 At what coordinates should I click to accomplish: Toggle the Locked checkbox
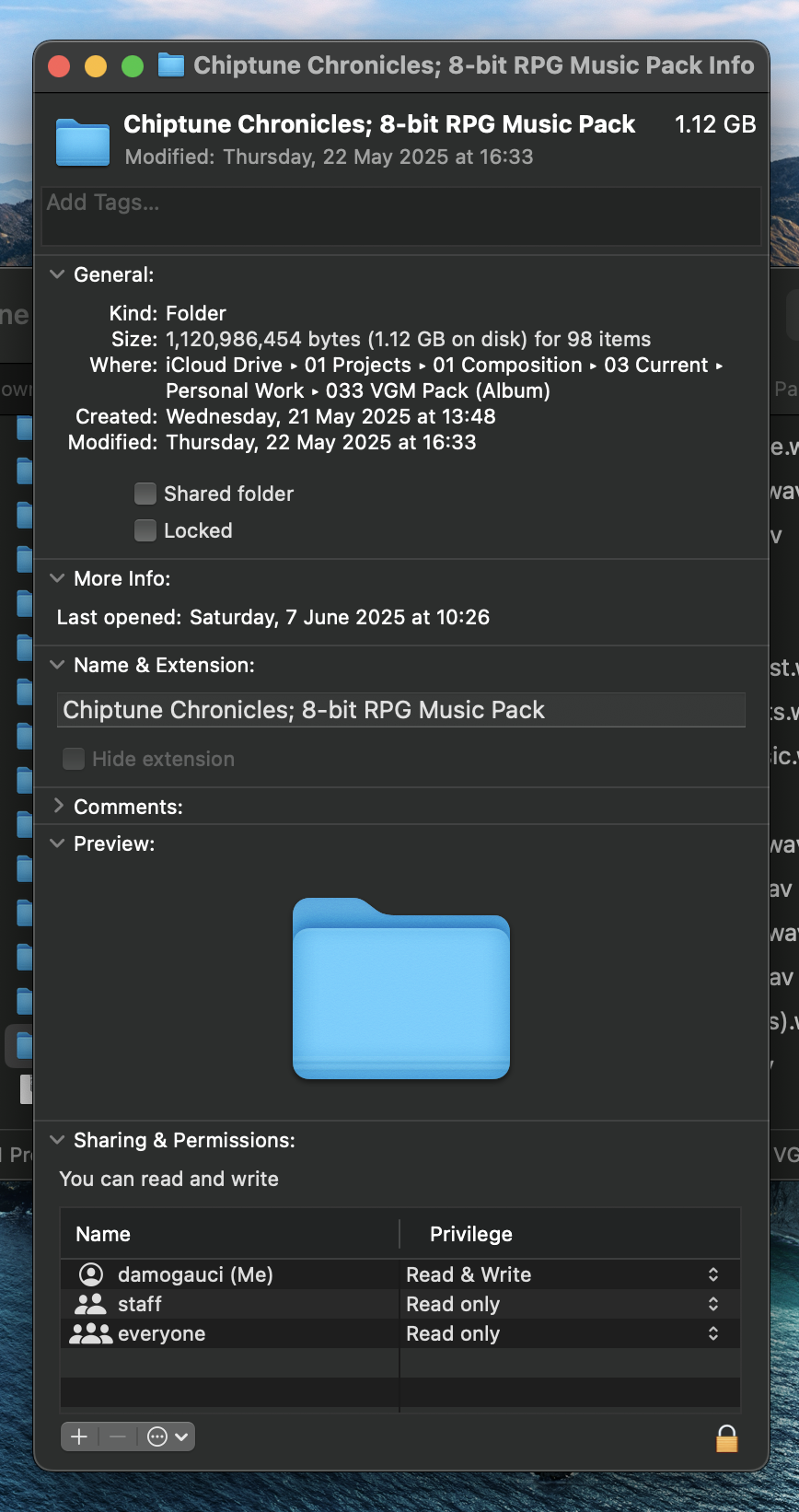coord(145,530)
